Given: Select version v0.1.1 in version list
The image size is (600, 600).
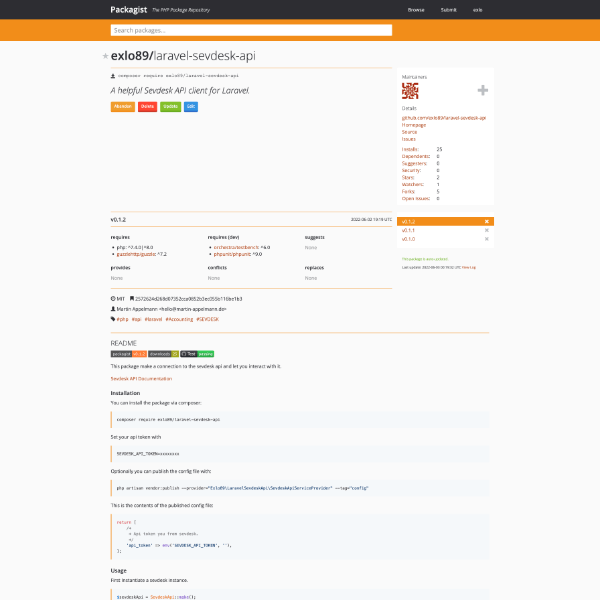Looking at the screenshot, I should click(x=408, y=230).
